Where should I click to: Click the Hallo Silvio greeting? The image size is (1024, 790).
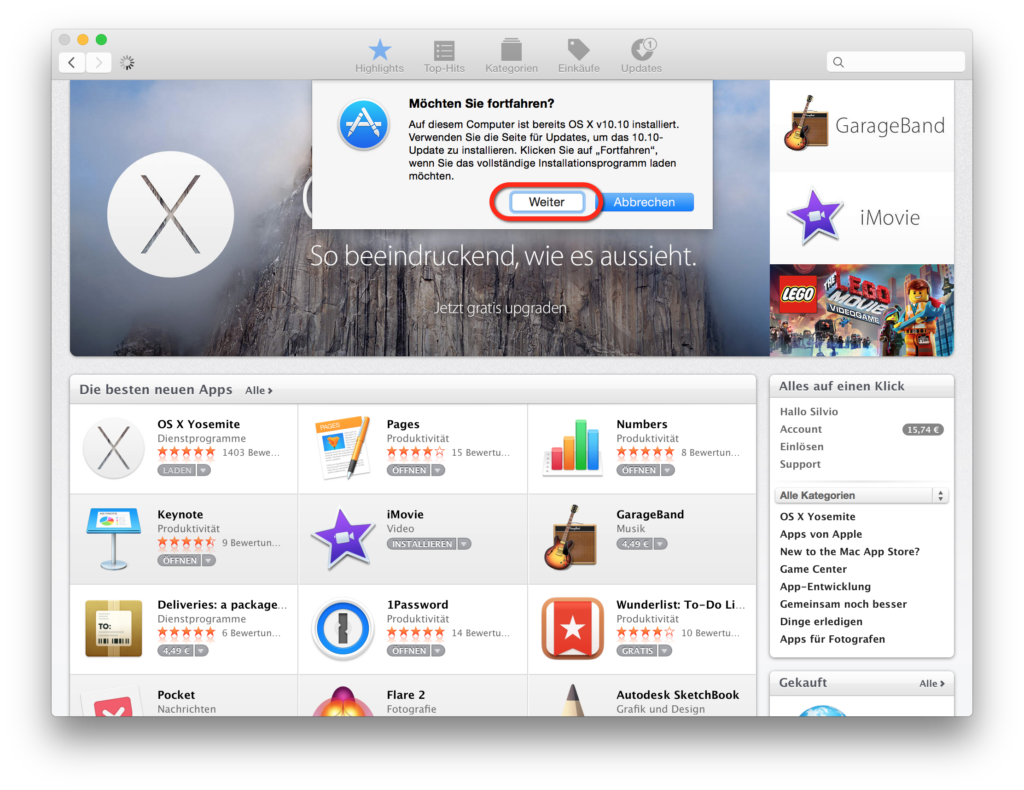[808, 411]
